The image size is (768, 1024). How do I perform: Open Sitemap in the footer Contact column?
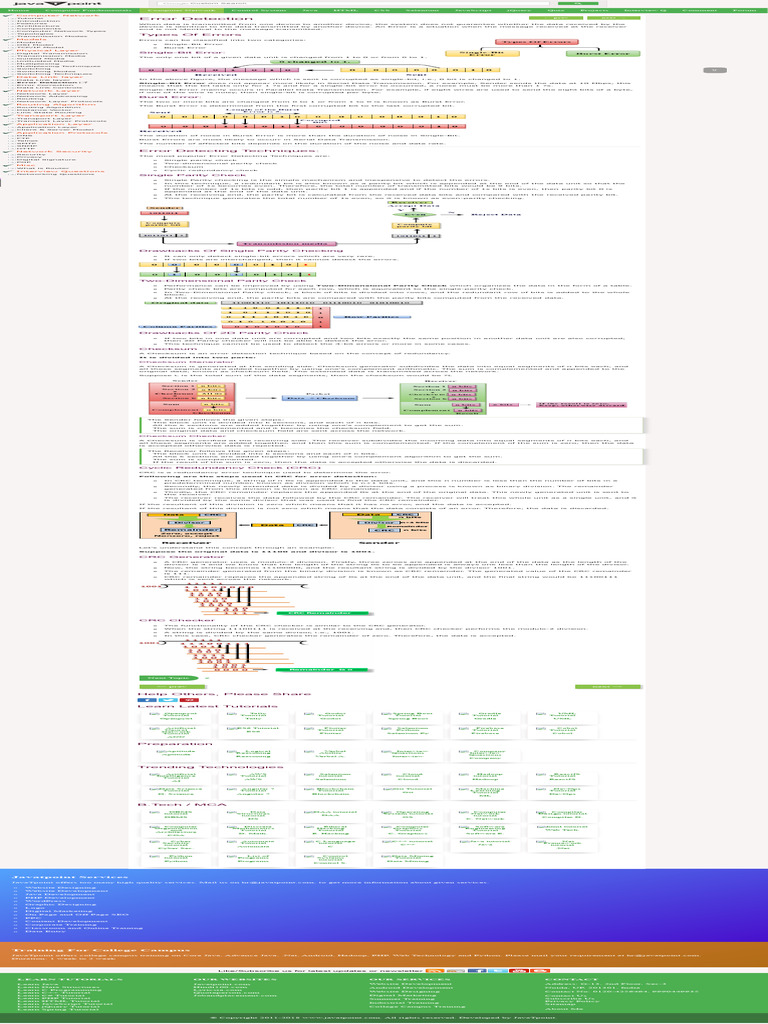(x=560, y=1004)
